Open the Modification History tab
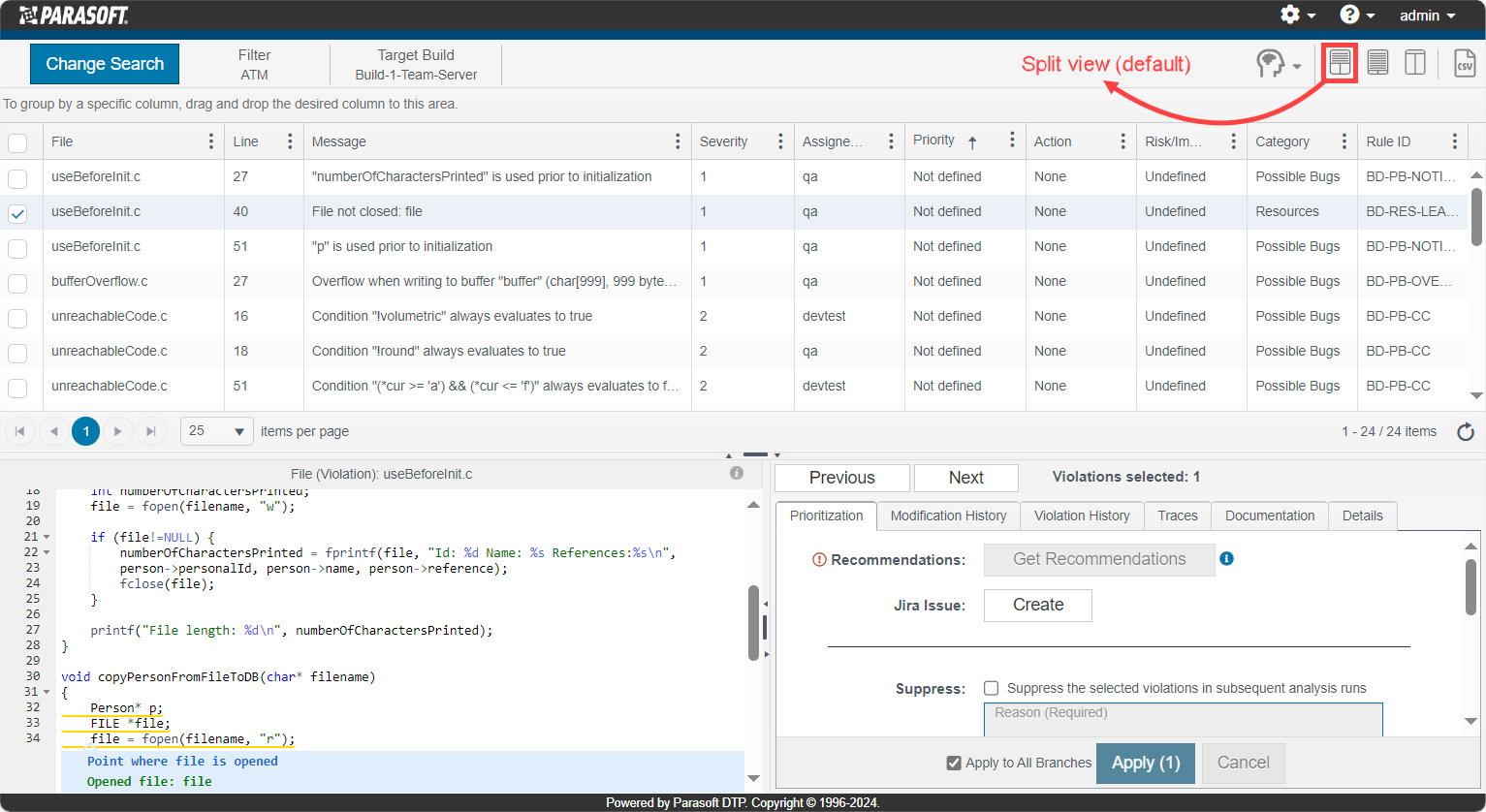 (x=948, y=515)
